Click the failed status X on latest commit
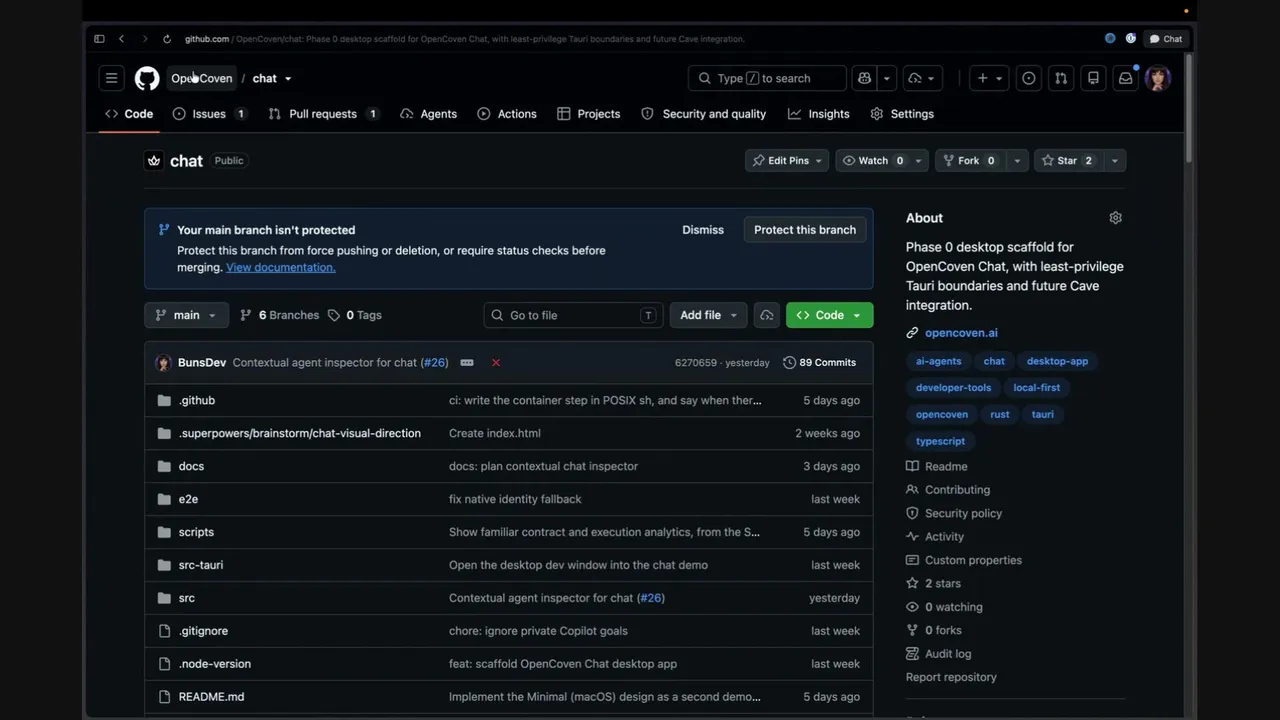This screenshot has width=1280, height=720. [x=496, y=362]
